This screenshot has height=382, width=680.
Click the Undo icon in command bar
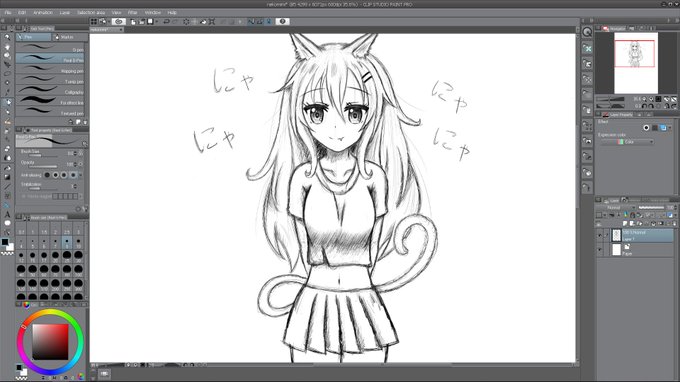(167, 21)
